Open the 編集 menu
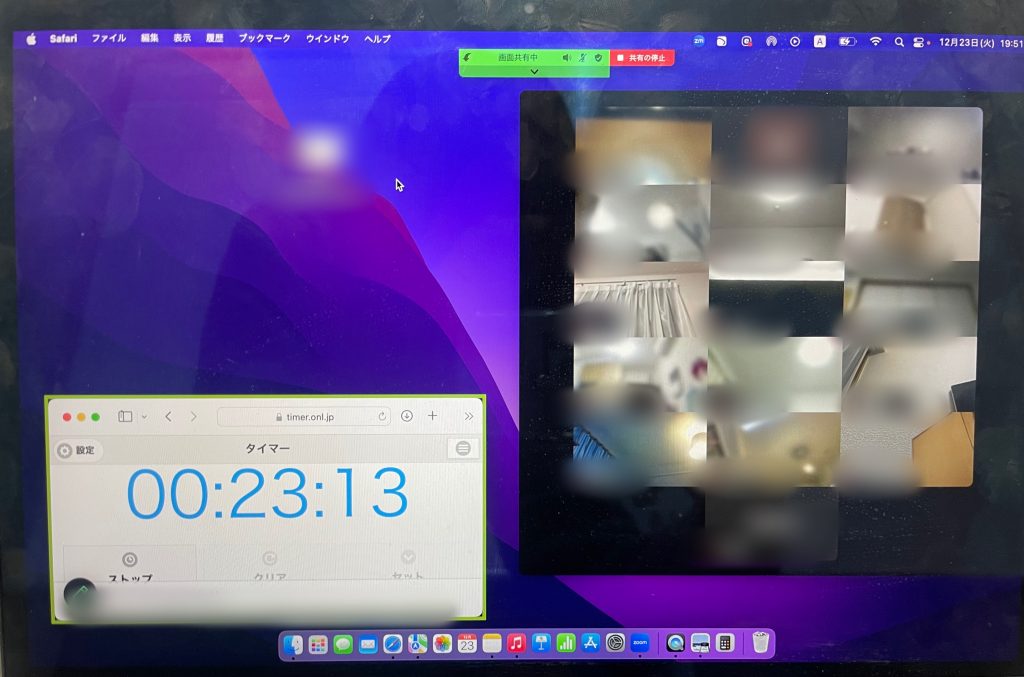Viewport: 1024px width, 677px height. [x=150, y=39]
